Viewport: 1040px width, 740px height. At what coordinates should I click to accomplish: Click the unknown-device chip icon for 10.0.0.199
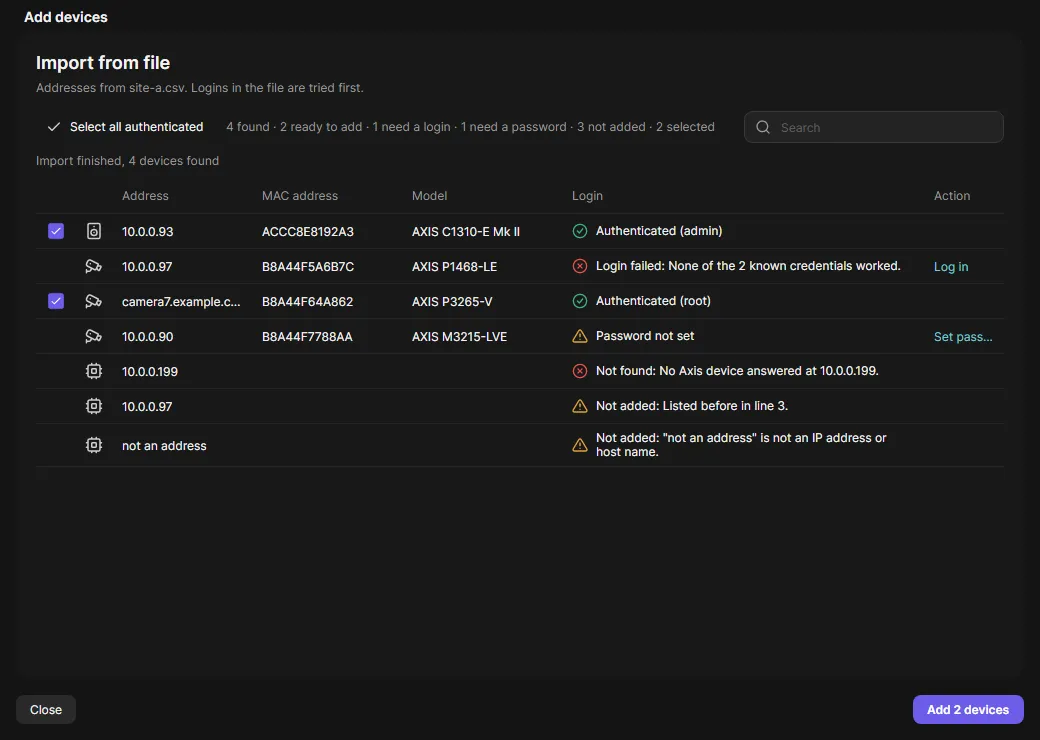click(x=94, y=371)
